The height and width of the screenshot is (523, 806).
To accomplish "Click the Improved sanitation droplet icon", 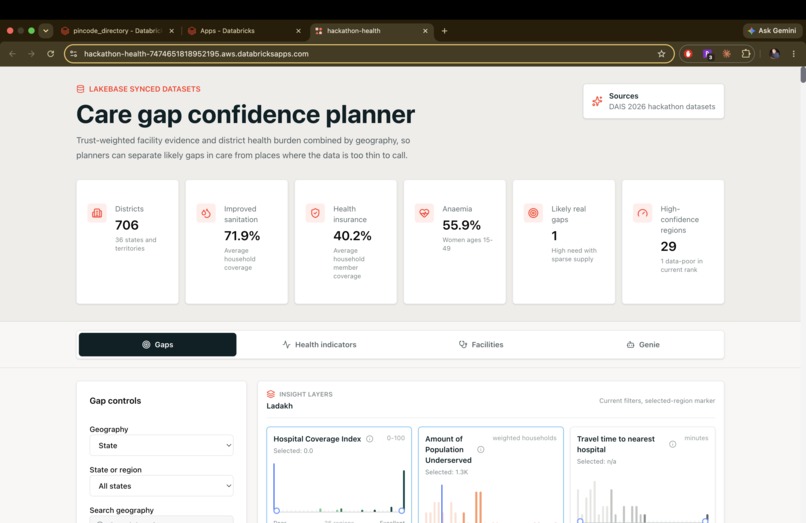I will (x=206, y=213).
